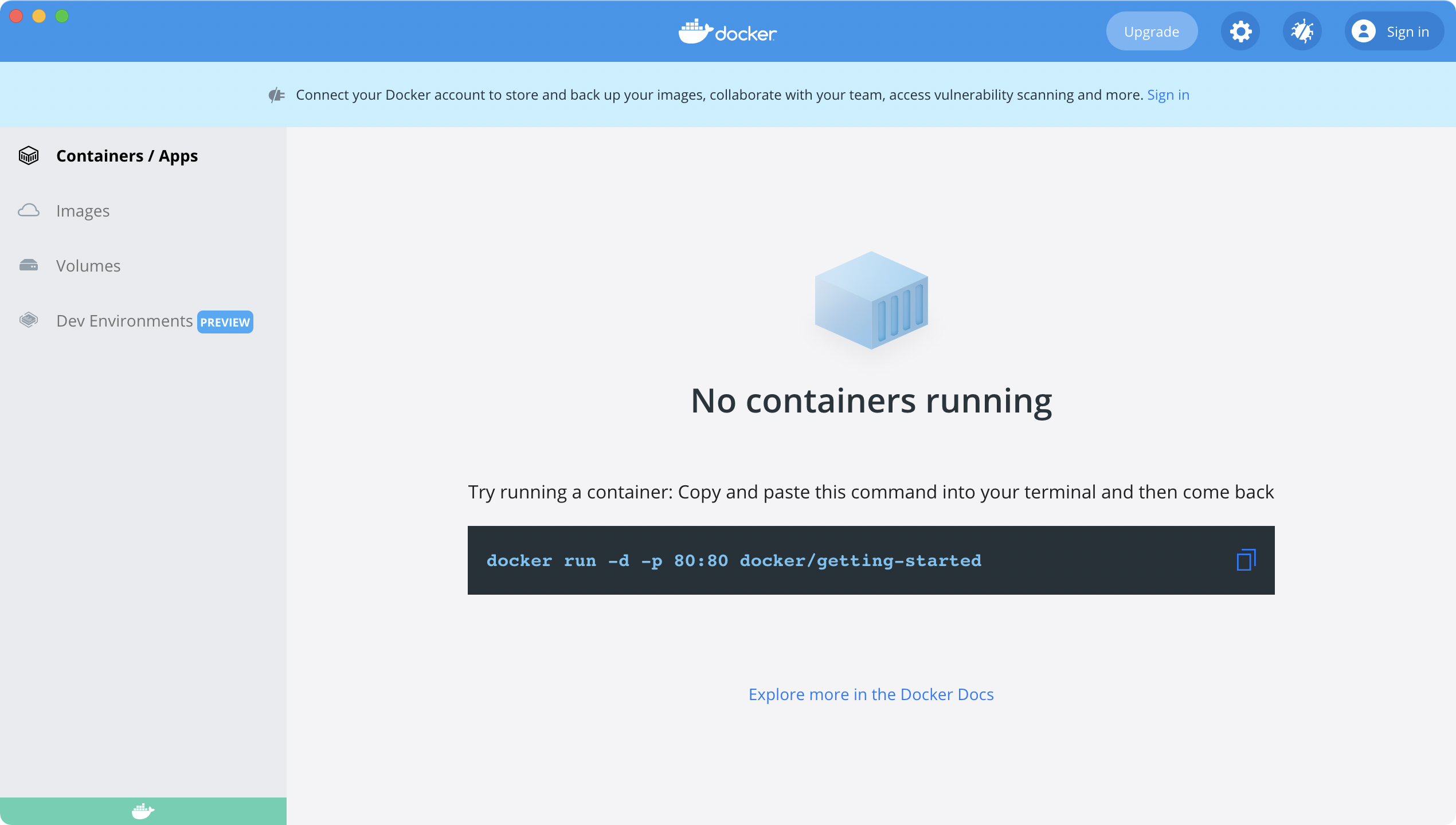Go to the Volumes section

click(88, 266)
